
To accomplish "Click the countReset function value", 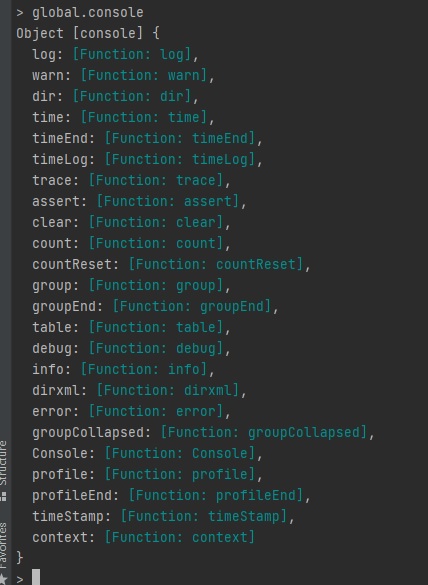I will [216, 265].
